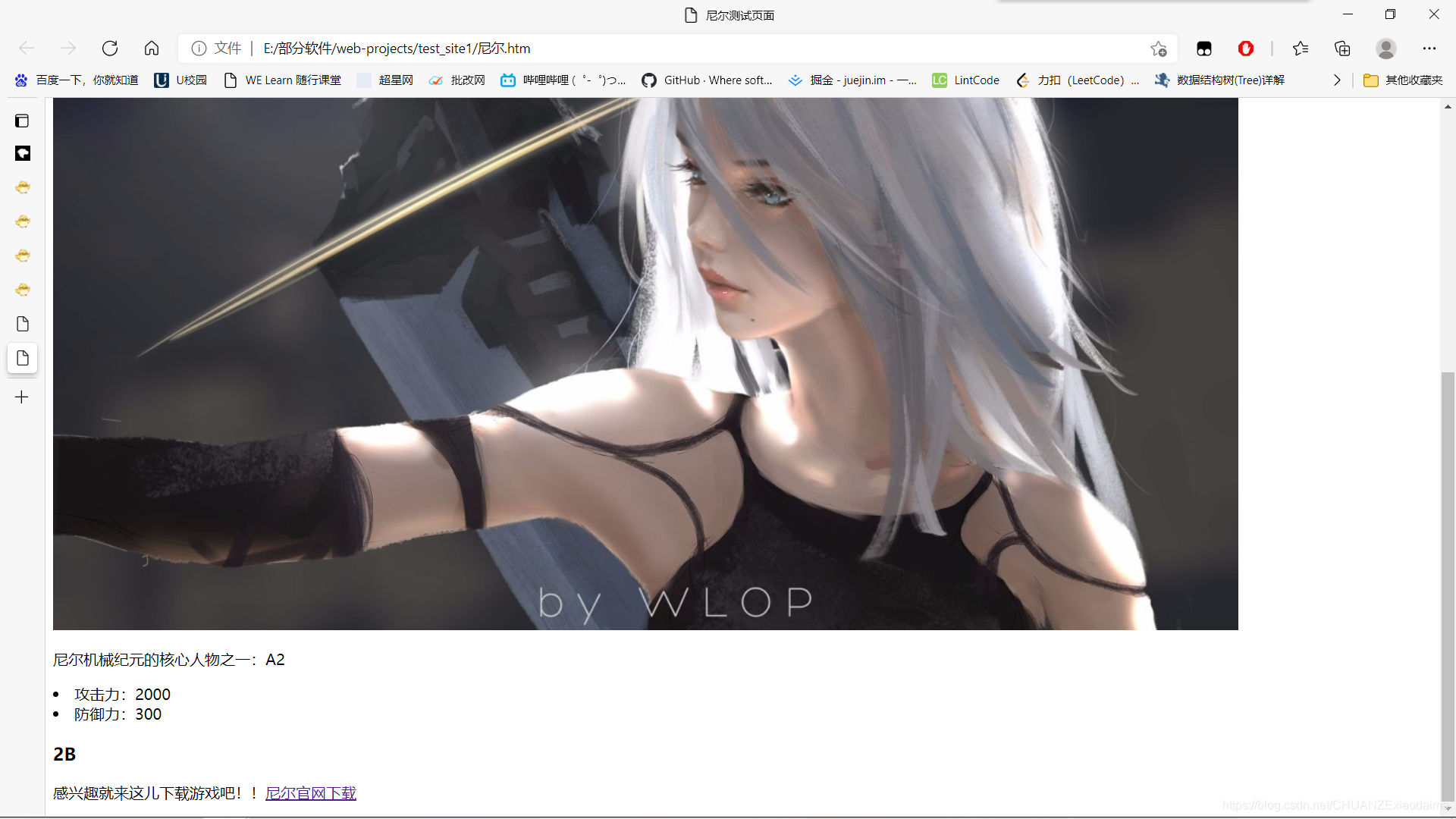Open the Favorites list icon
This screenshot has height=819, width=1456.
point(1301,49)
